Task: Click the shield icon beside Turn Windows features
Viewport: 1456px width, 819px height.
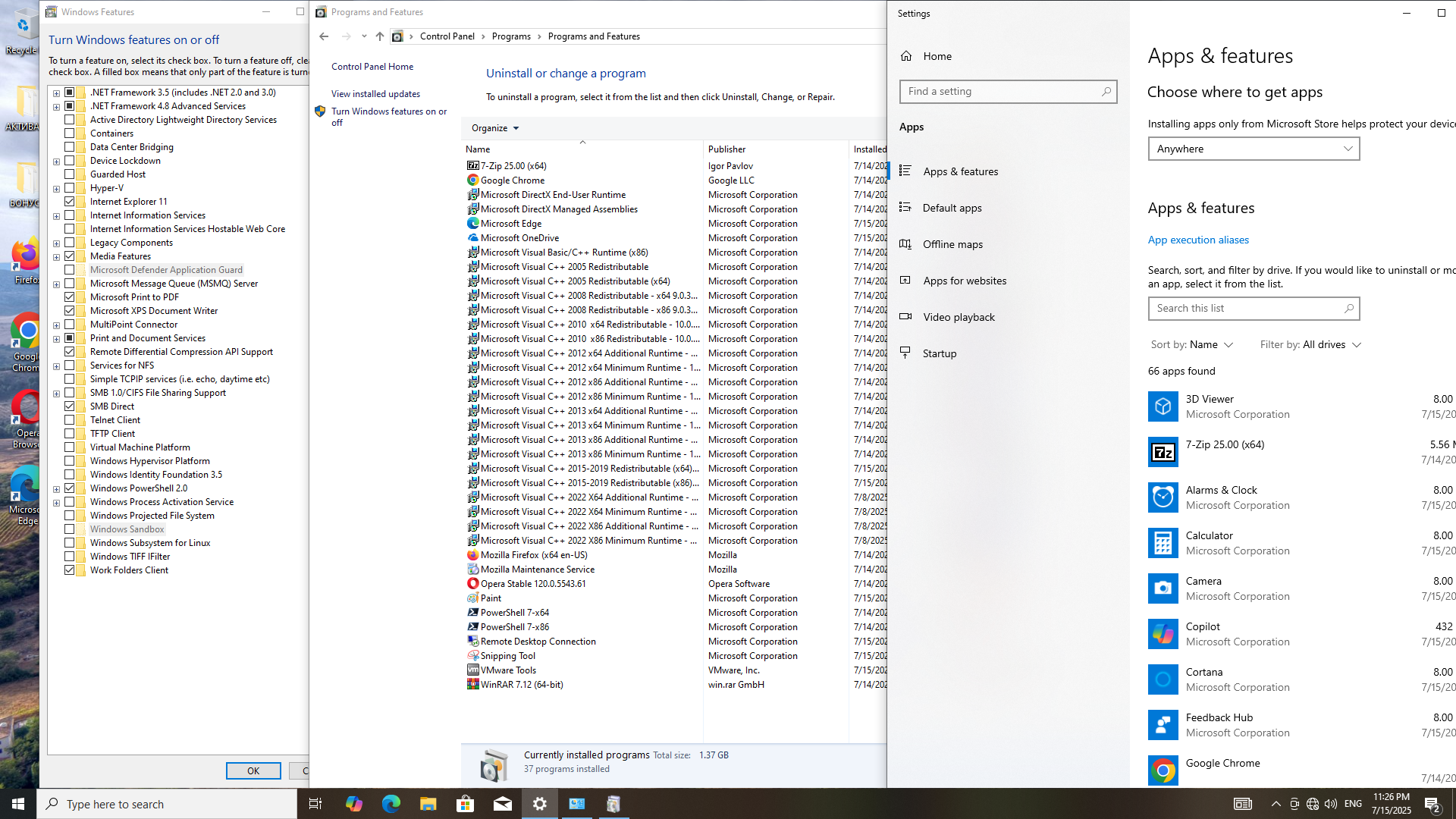Action: coord(320,111)
